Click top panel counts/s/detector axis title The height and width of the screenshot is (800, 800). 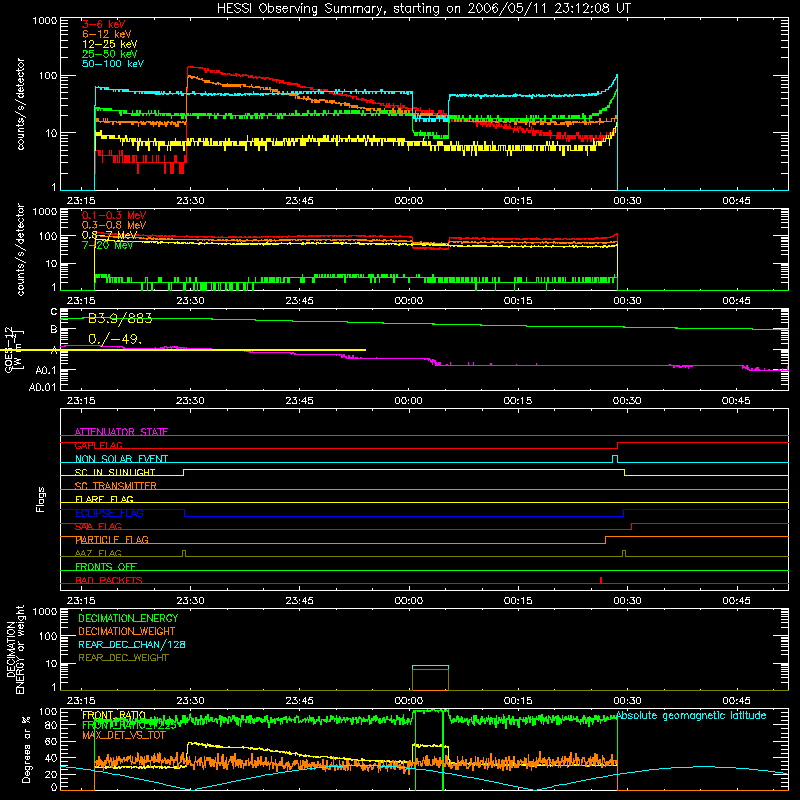coord(20,104)
